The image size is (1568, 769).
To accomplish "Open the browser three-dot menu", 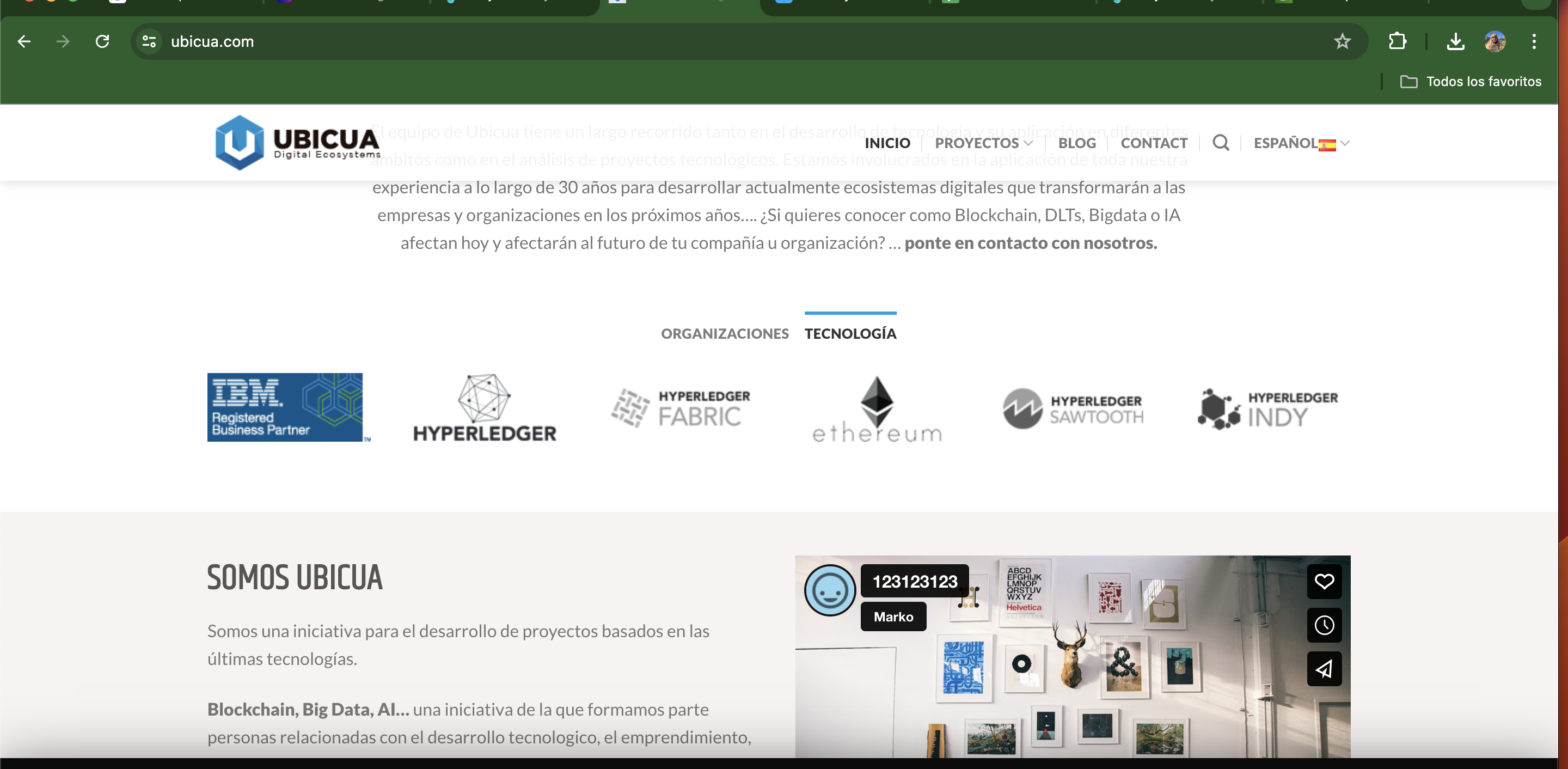I will pyautogui.click(x=1534, y=41).
